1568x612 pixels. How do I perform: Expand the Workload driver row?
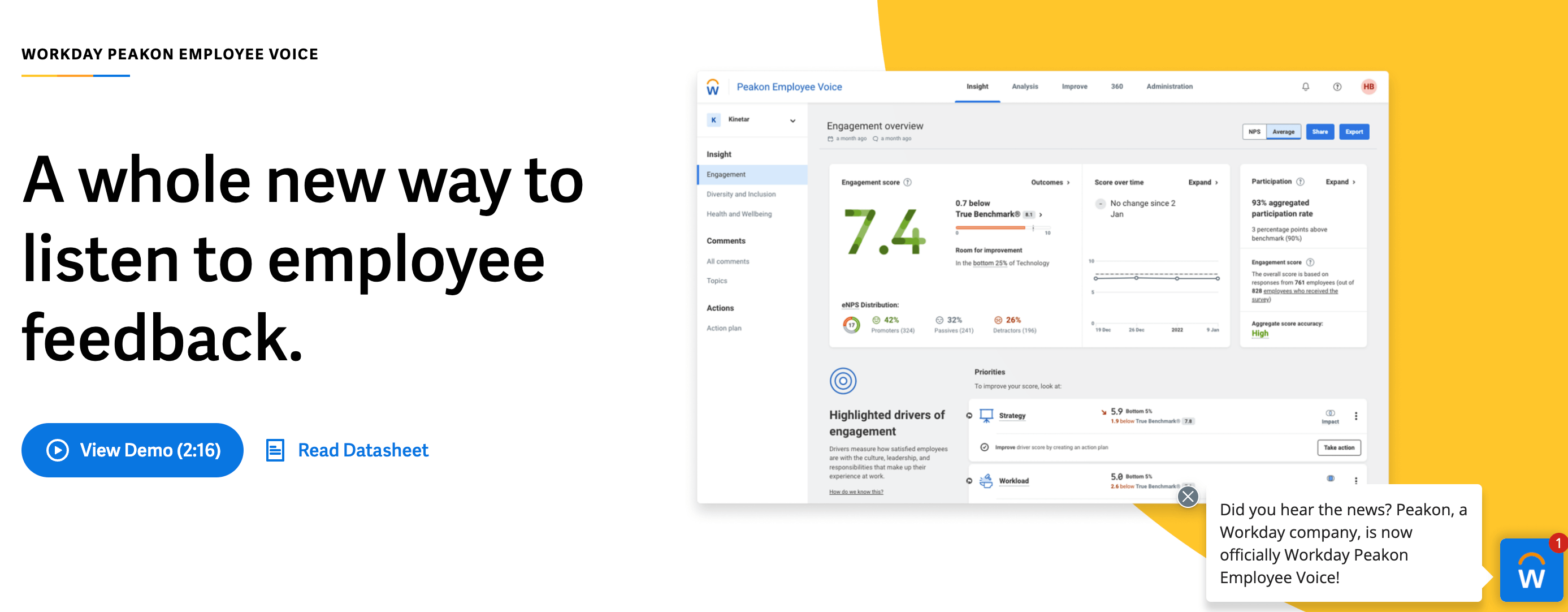pos(969,481)
